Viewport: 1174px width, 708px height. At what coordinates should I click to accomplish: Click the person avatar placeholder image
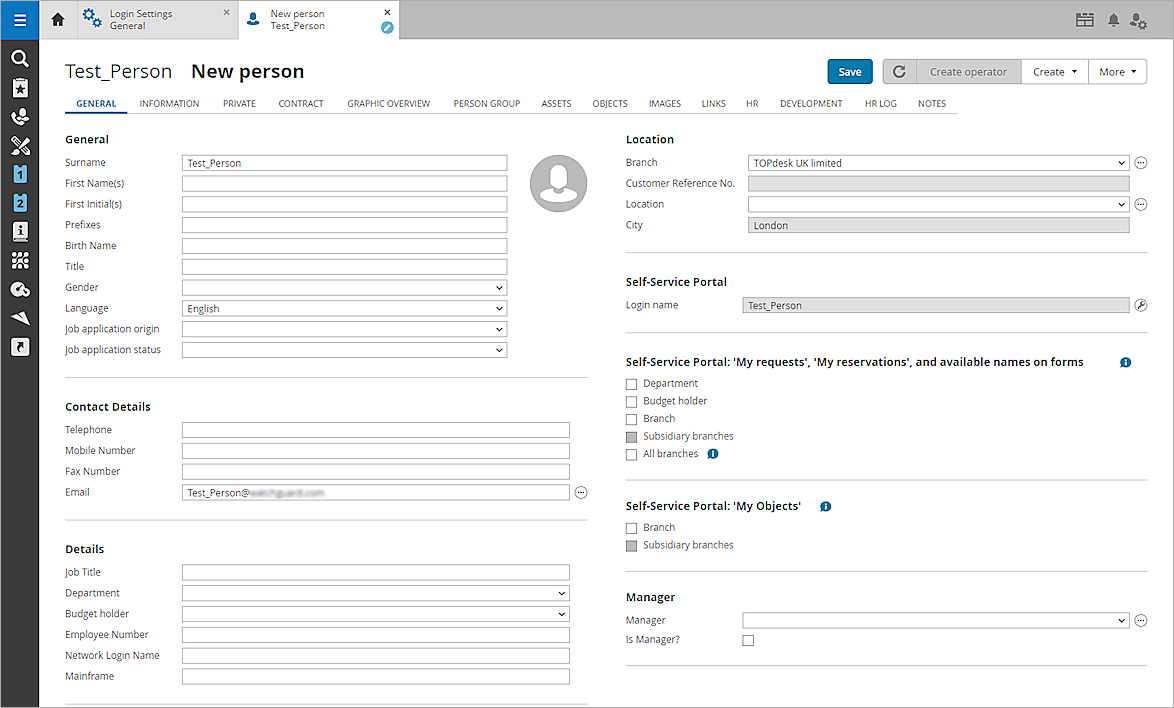point(558,183)
